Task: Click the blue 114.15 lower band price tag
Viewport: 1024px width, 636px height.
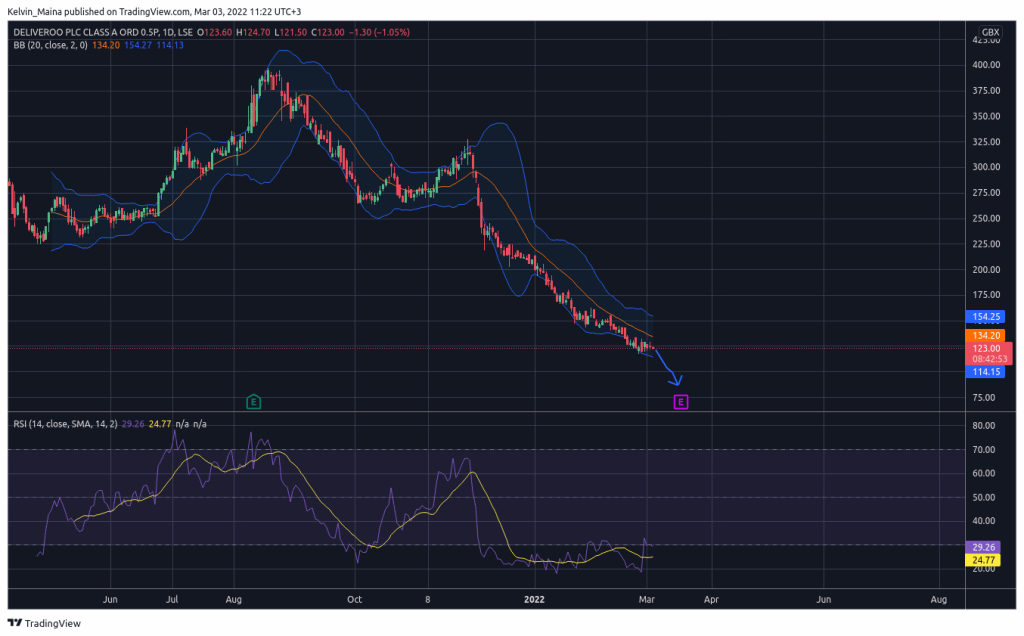Action: pyautogui.click(x=986, y=372)
